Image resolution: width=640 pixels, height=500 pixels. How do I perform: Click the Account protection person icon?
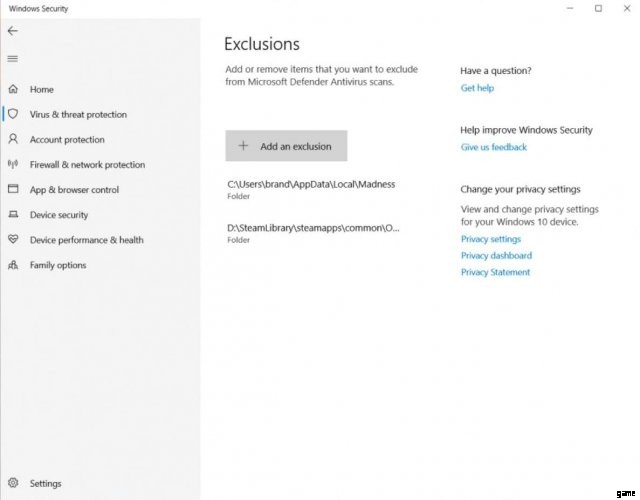pos(13,140)
